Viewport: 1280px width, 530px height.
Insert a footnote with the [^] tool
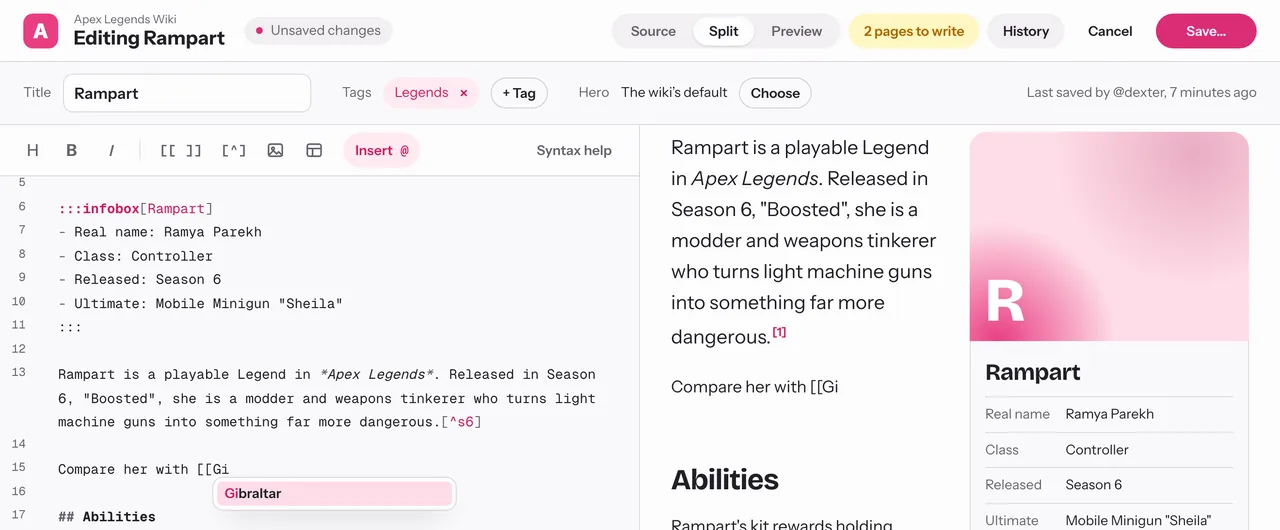click(x=233, y=150)
